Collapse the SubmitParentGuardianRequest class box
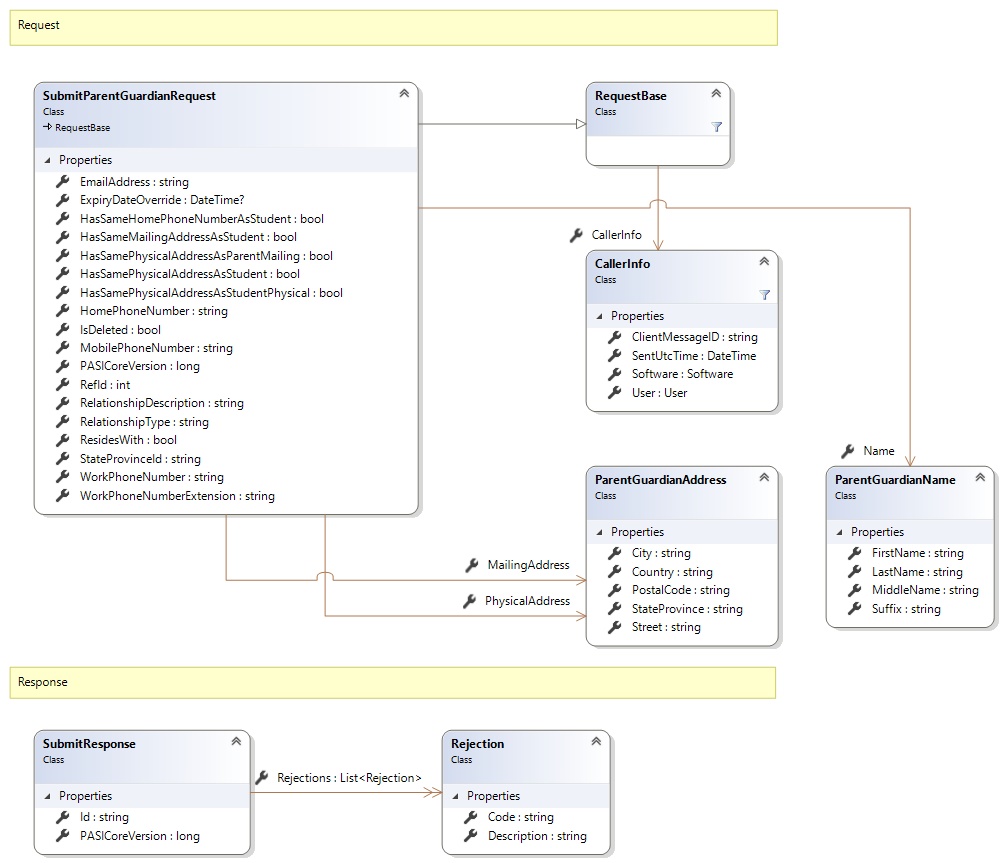The width and height of the screenshot is (1003, 863). 403,93
